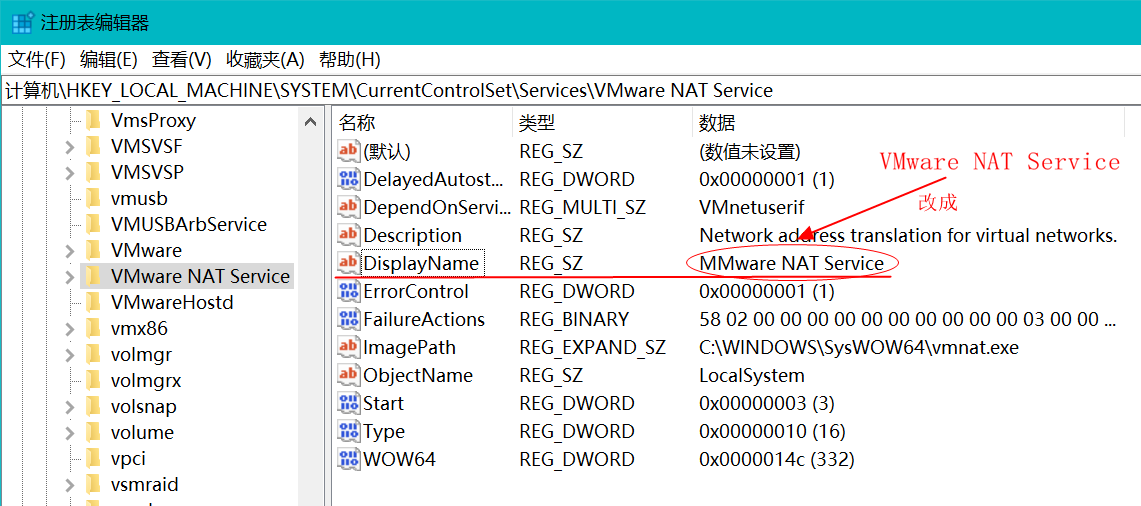Click the WOW64 DWORD value icon
Screen dimensions: 1141x506
point(349,459)
